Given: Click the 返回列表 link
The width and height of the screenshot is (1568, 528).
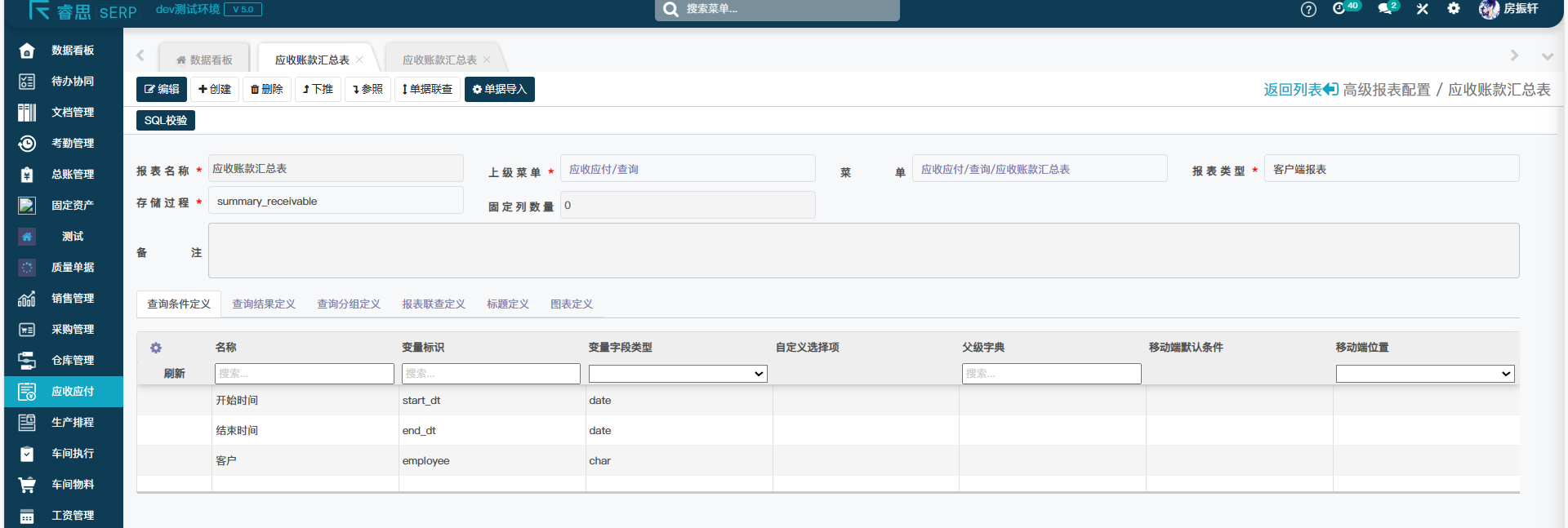Looking at the screenshot, I should [x=1300, y=90].
